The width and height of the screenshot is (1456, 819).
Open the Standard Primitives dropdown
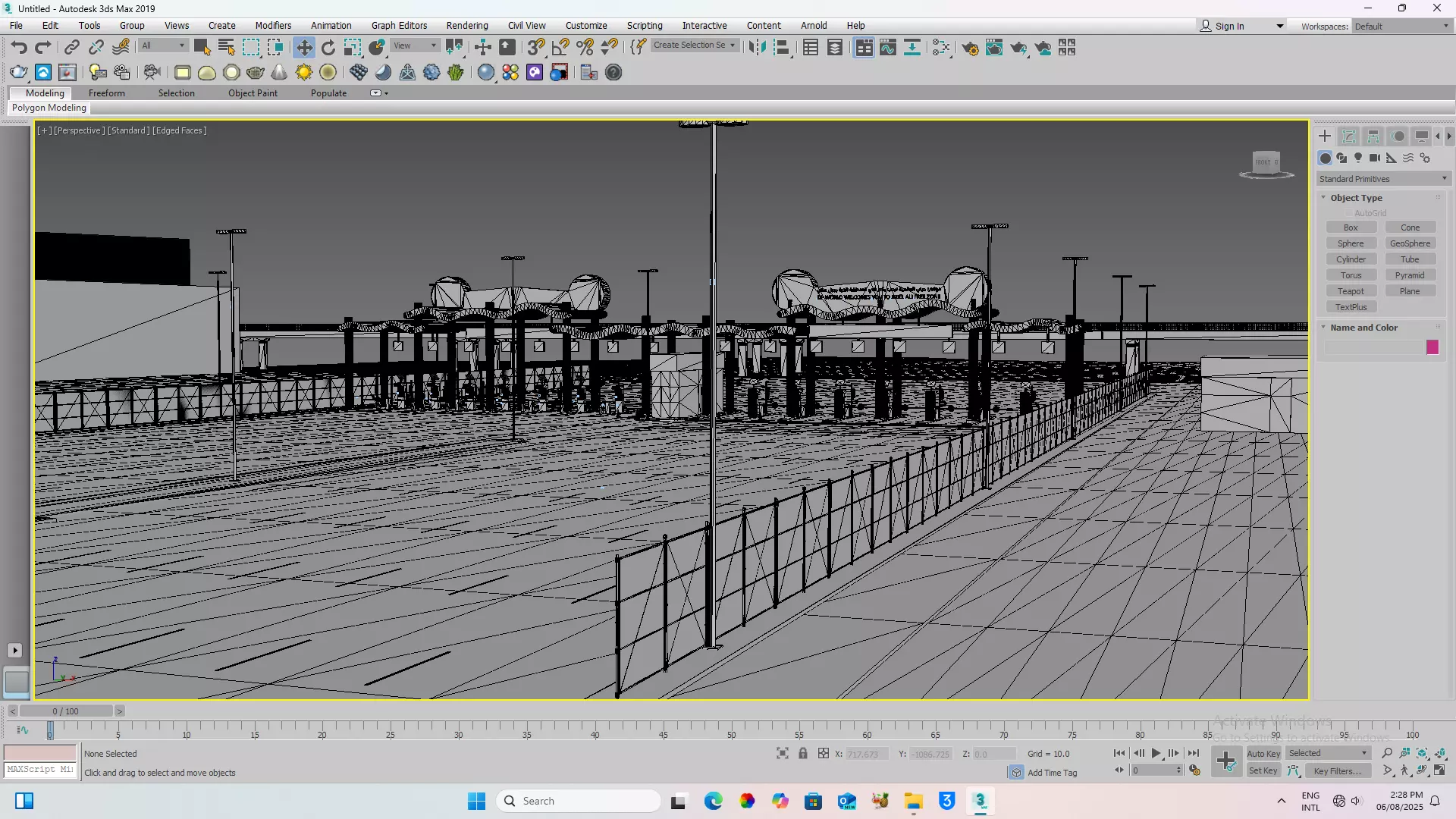point(1383,179)
